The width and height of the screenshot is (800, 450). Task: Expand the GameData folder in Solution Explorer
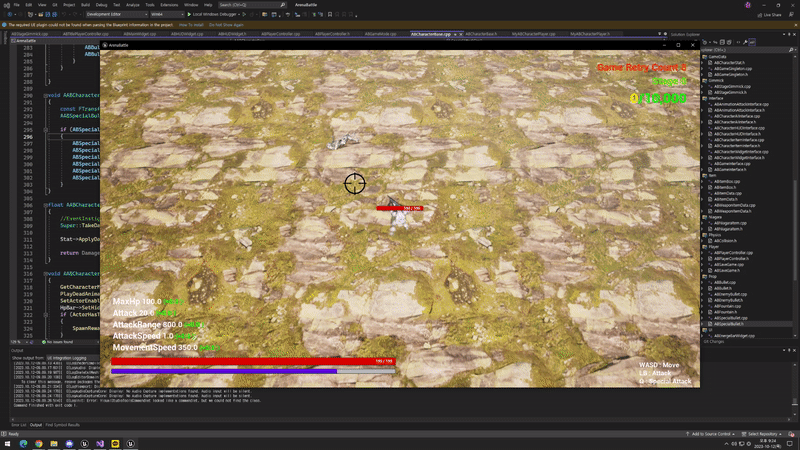pos(714,57)
